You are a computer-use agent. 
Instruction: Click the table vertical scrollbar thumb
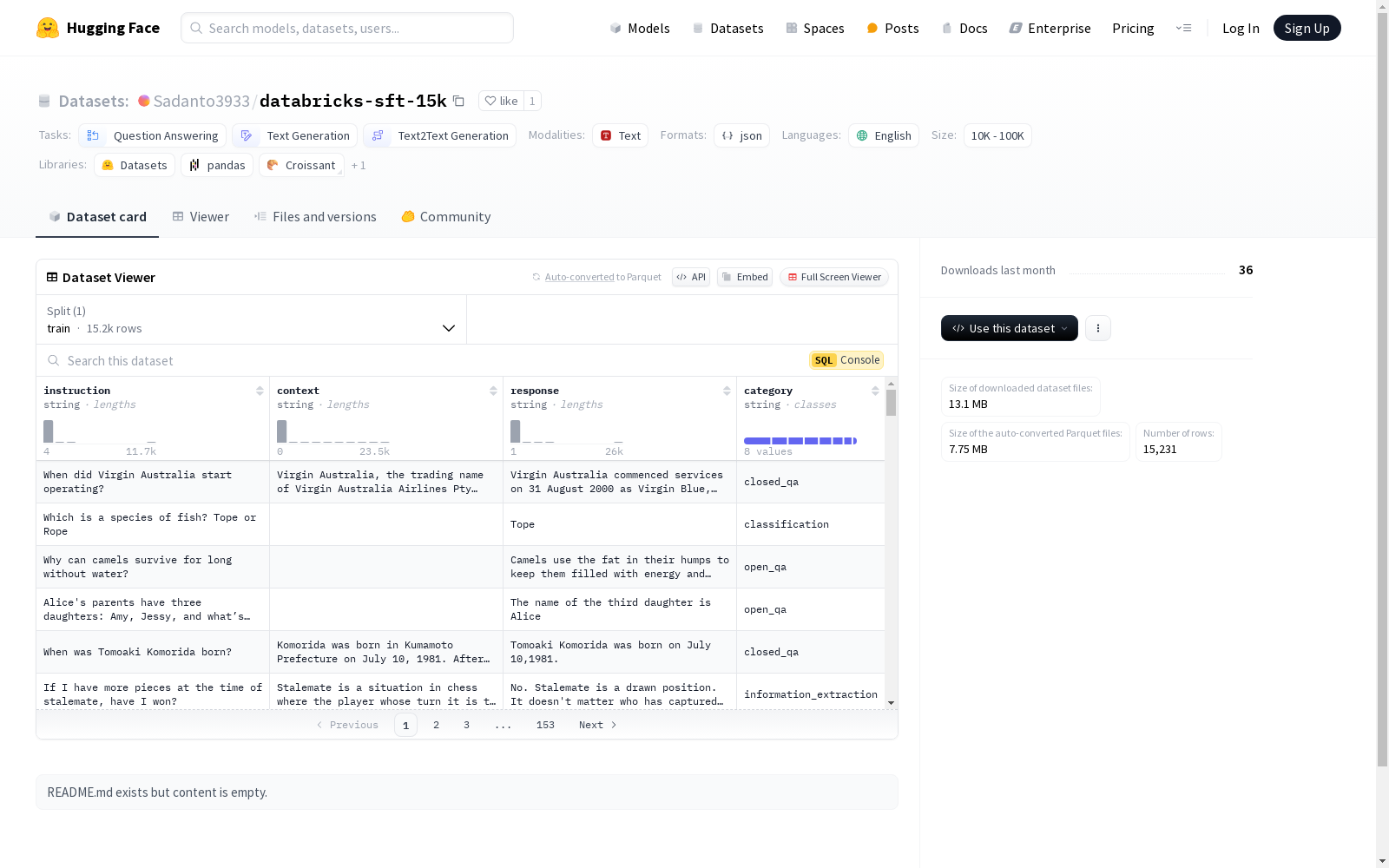coord(891,403)
